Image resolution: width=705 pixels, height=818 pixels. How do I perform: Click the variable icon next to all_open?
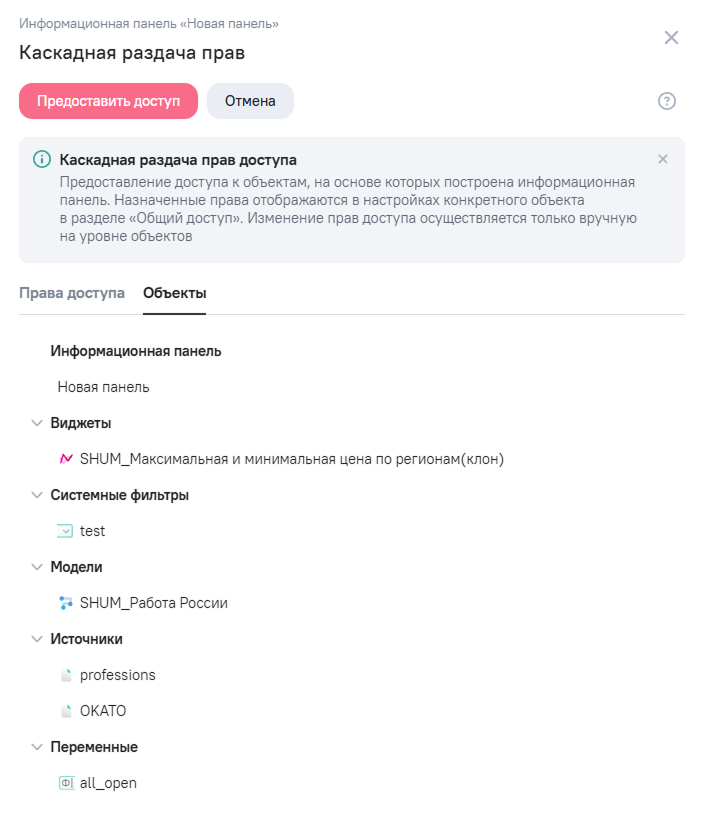click(66, 783)
